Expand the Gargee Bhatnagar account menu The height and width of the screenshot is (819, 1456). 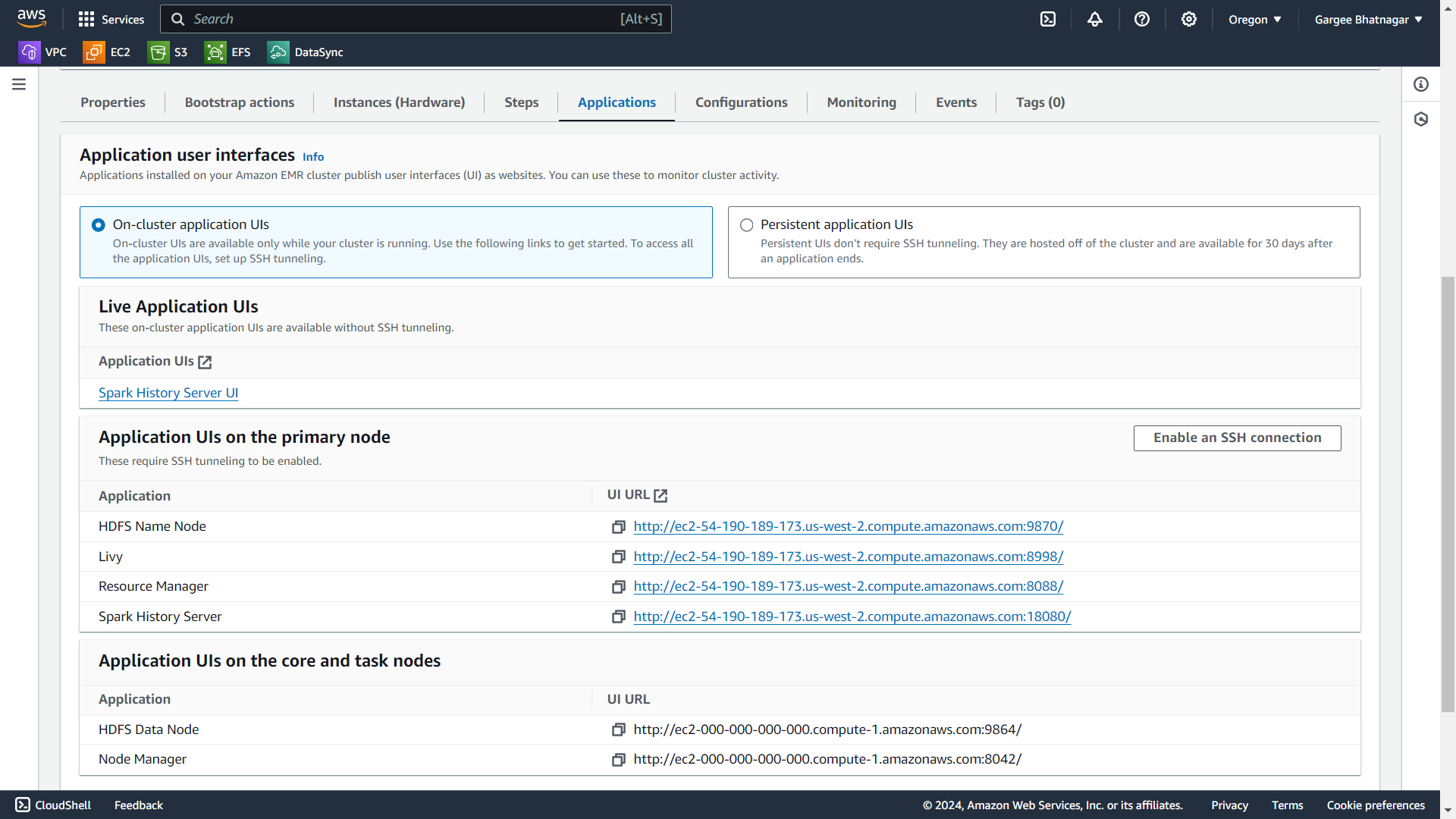point(1368,20)
